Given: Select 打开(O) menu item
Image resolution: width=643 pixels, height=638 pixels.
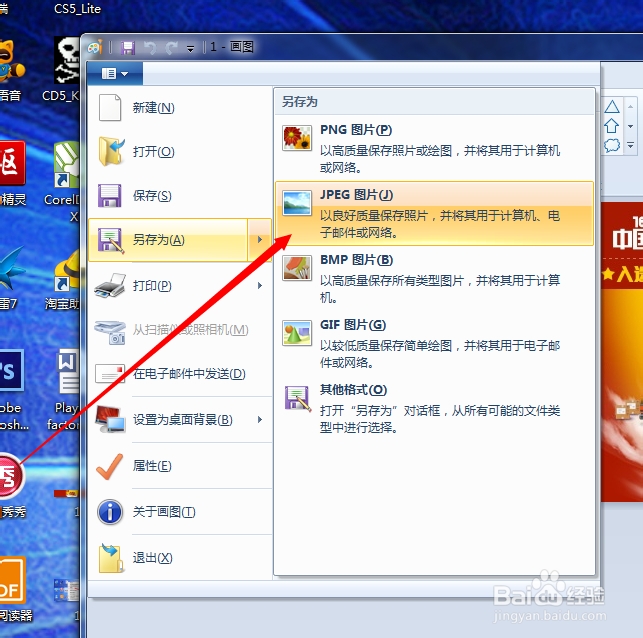Looking at the screenshot, I should click(x=180, y=152).
